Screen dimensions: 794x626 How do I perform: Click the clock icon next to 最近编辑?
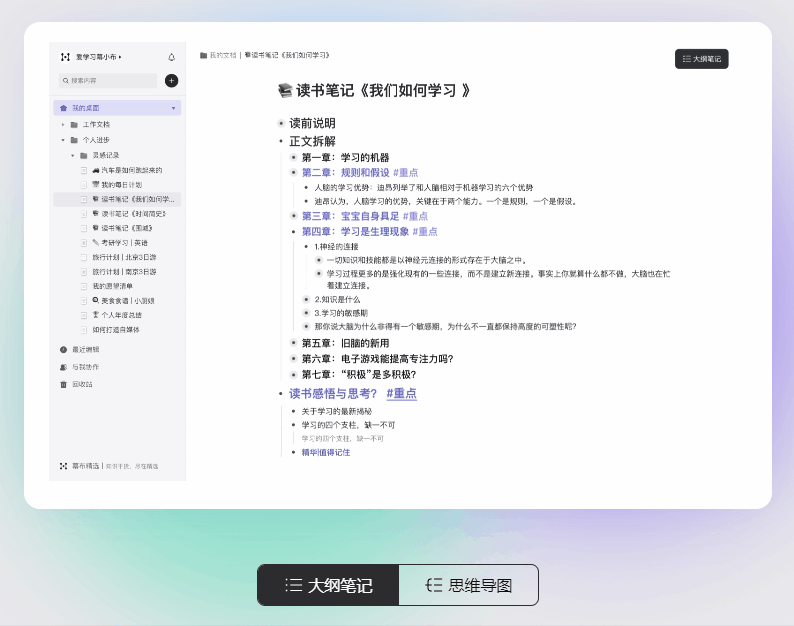pos(63,349)
